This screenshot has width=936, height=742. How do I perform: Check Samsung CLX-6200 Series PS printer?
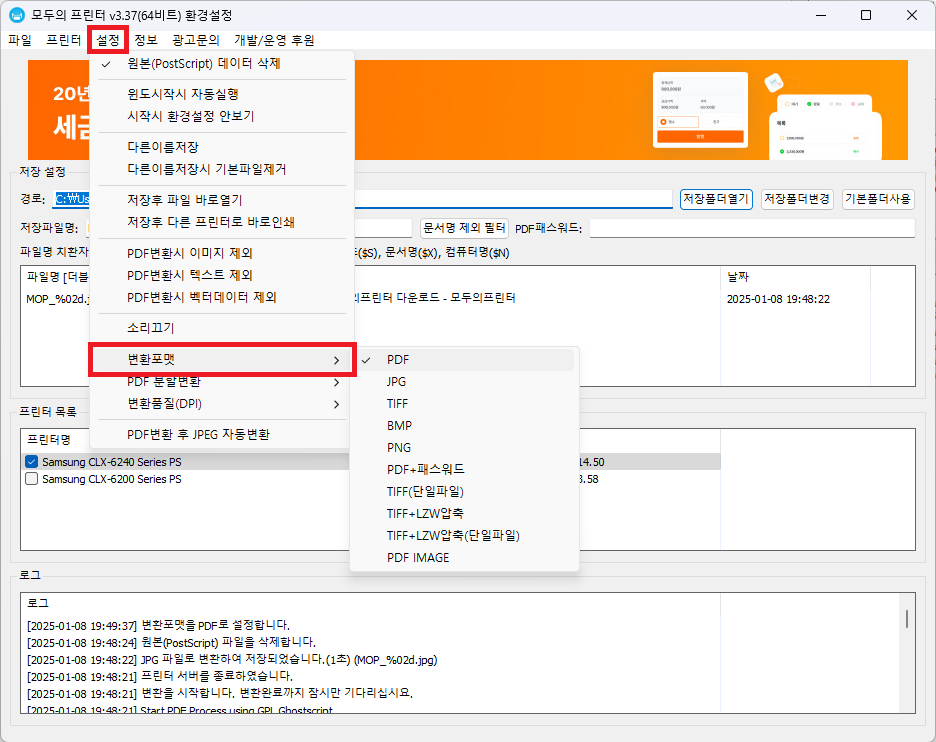pyautogui.click(x=32, y=479)
